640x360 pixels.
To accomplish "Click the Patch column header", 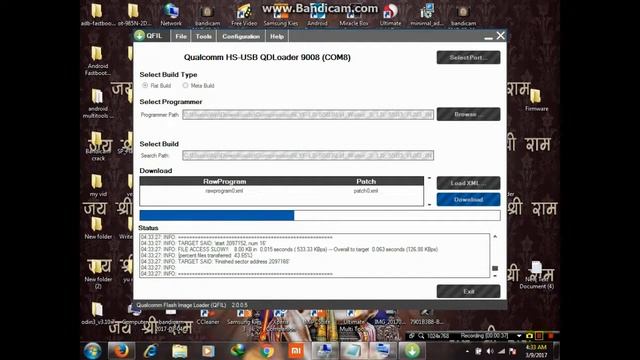I will click(366, 181).
